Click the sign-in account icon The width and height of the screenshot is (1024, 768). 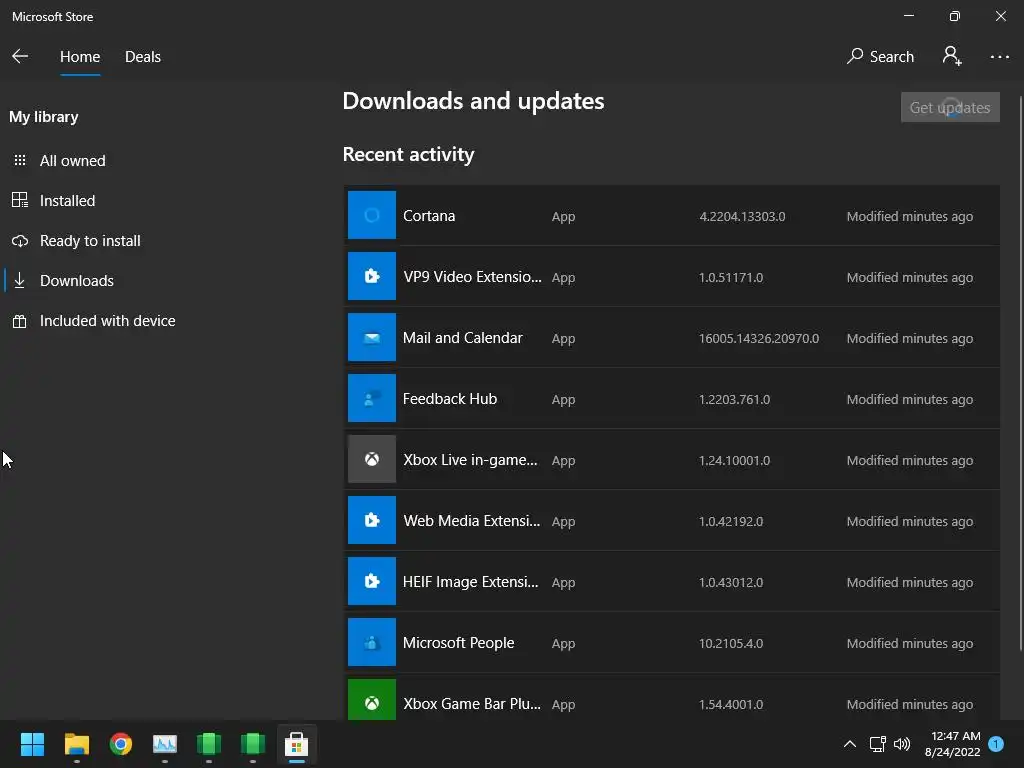pos(952,56)
